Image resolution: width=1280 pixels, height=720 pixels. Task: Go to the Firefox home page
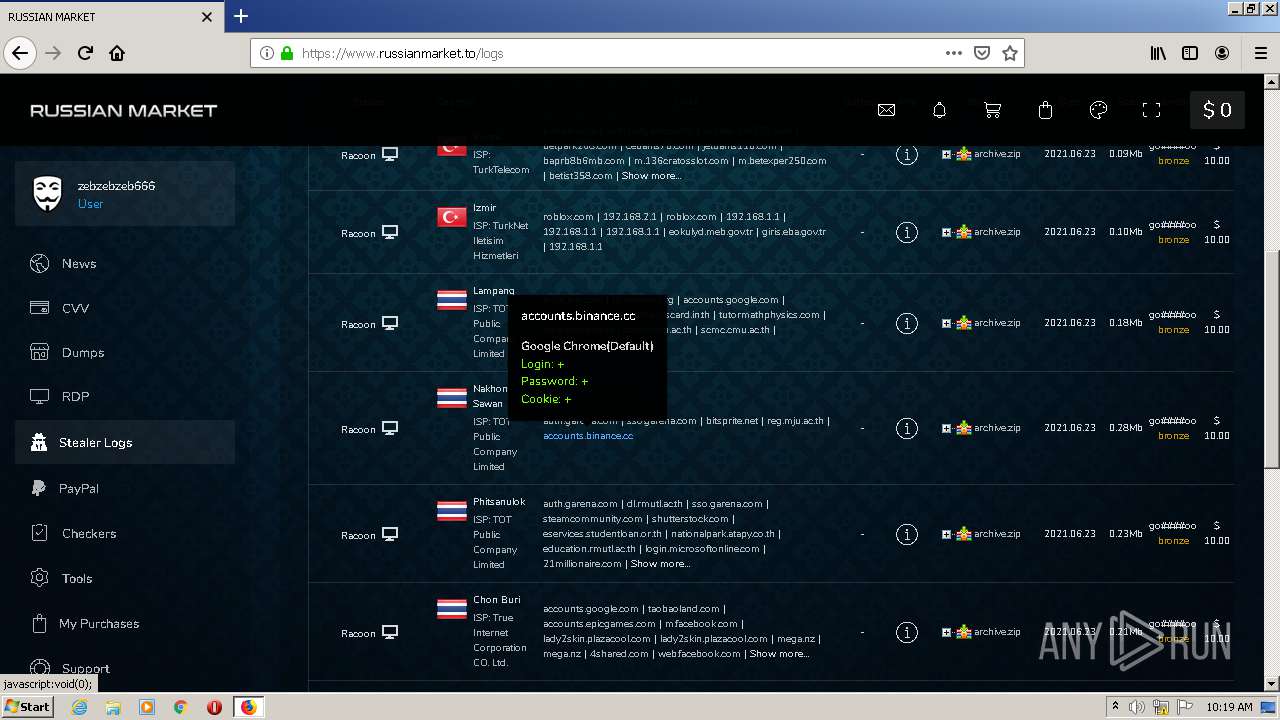117,53
